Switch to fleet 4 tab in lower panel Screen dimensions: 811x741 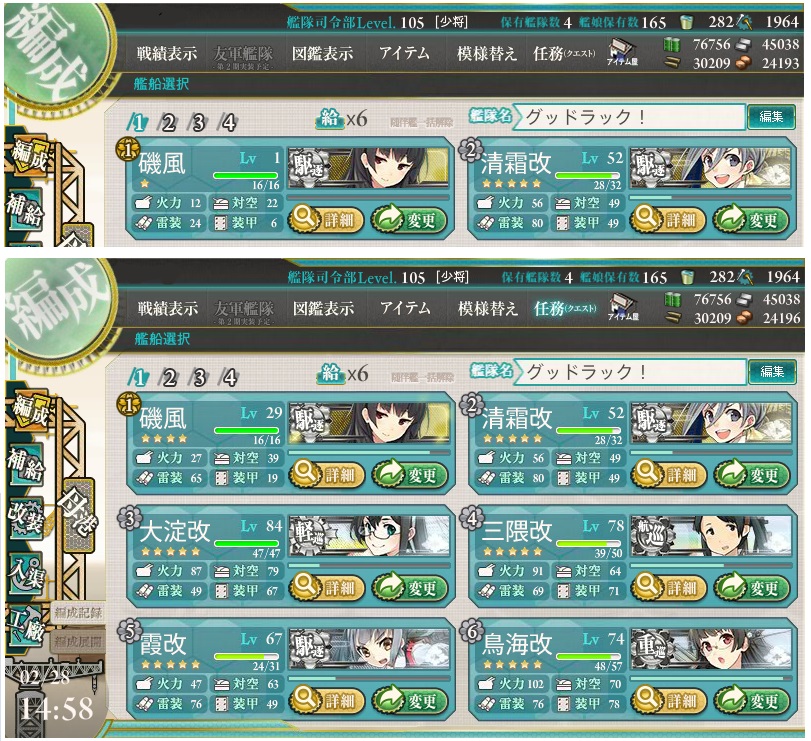click(229, 378)
